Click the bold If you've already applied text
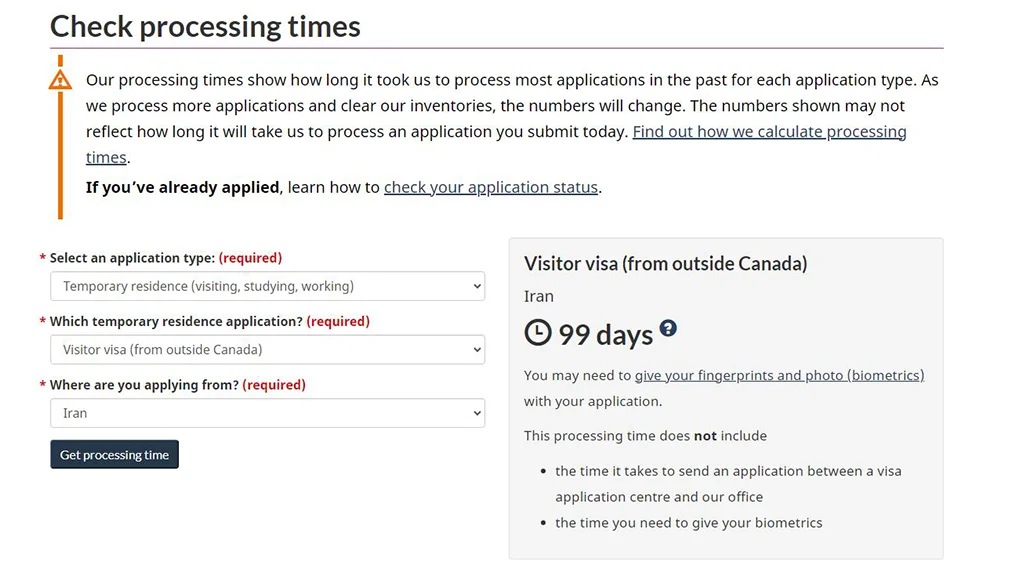 182,187
